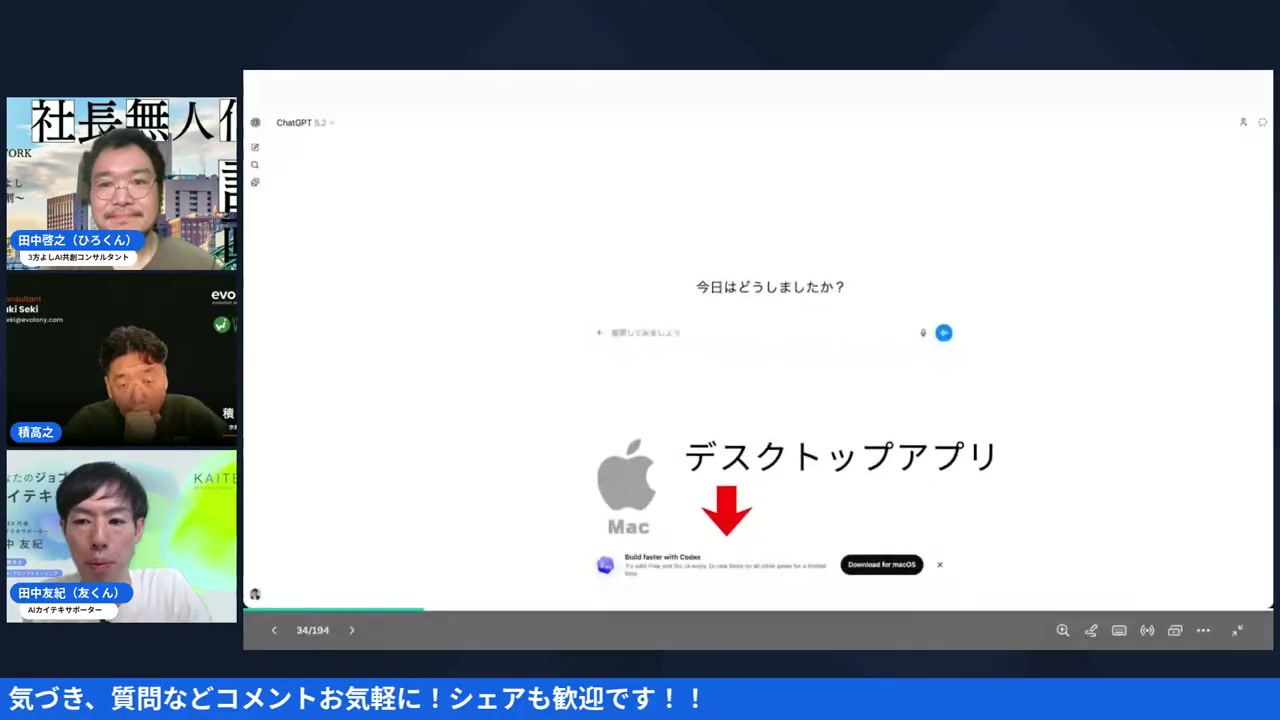
Task: Click the microphone icon in the prompt bar
Action: 922,333
